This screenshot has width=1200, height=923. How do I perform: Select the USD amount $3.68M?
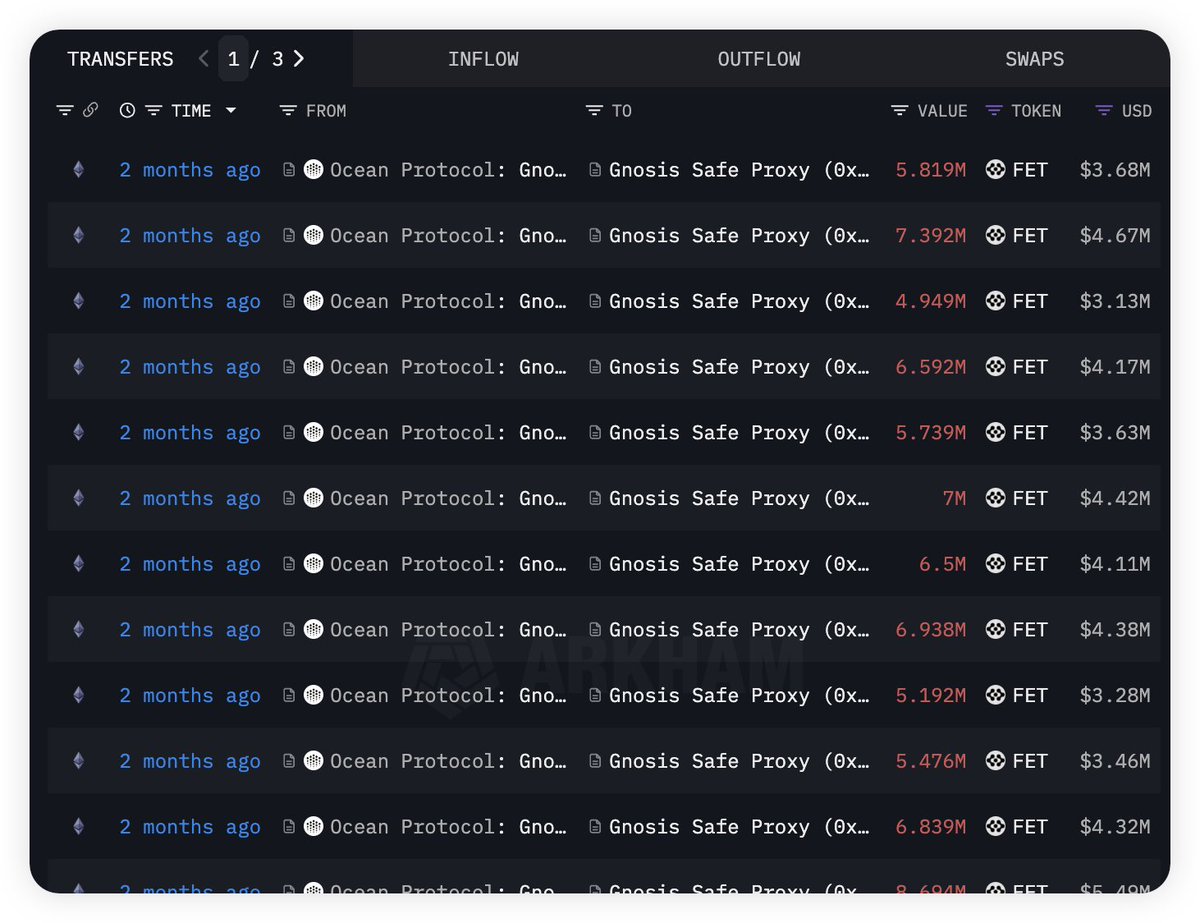[x=1115, y=170]
